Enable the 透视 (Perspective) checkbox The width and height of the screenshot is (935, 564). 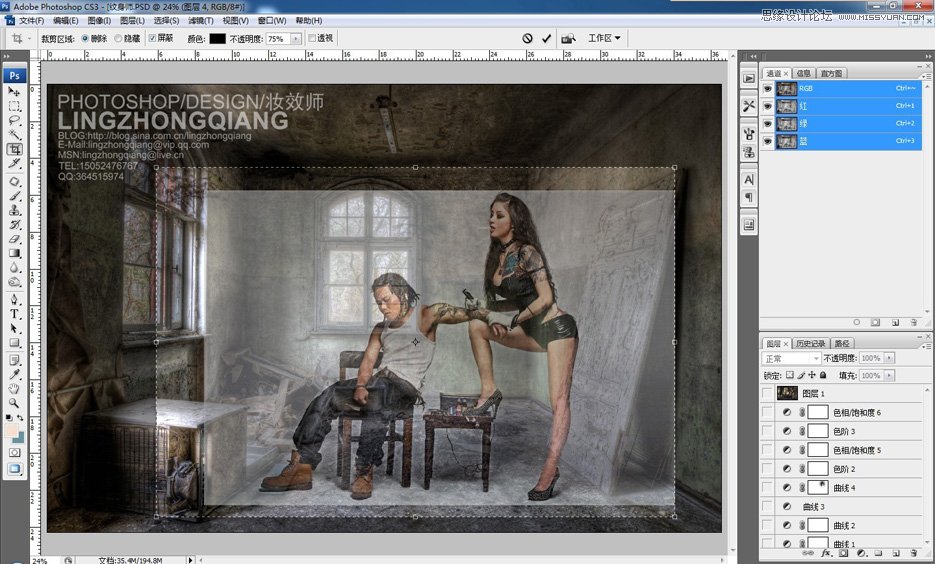pyautogui.click(x=312, y=38)
